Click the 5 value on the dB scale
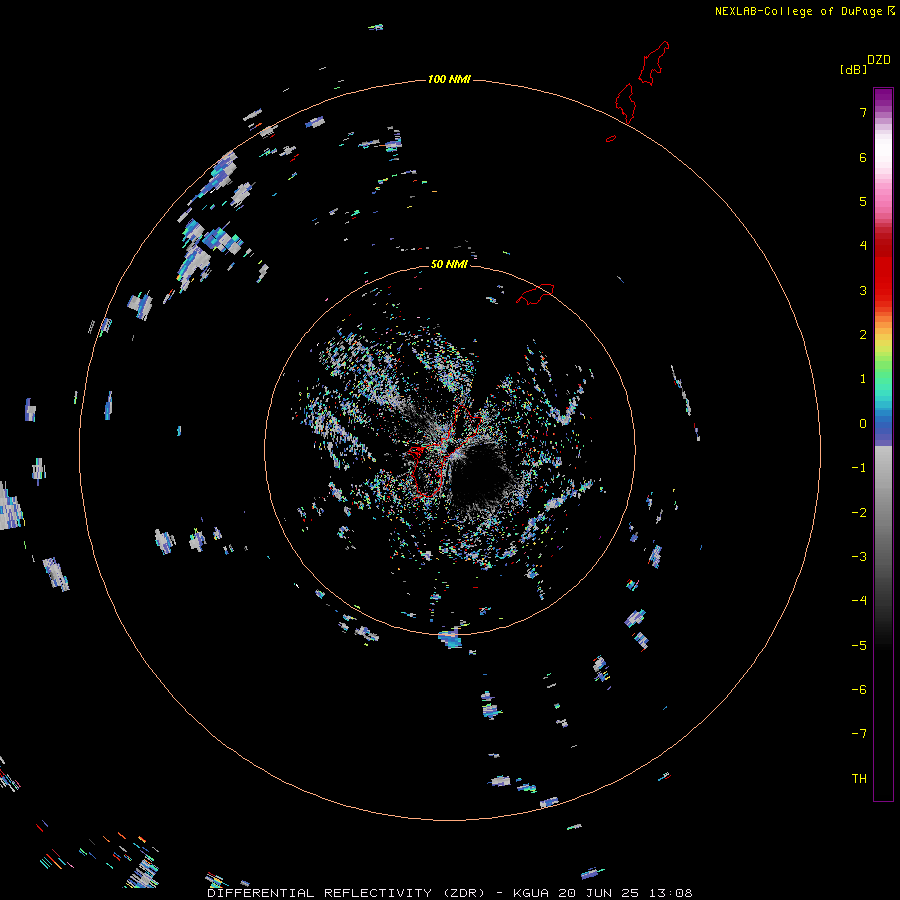900x900 pixels. (862, 202)
